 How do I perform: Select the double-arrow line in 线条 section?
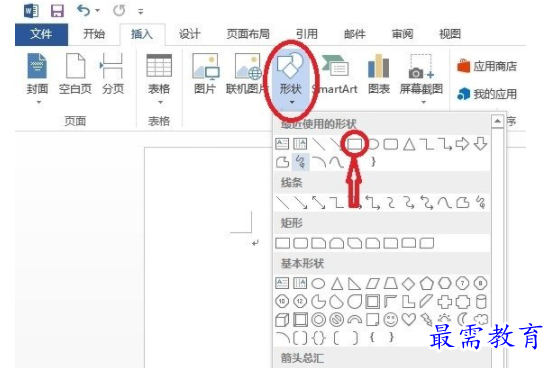click(319, 203)
